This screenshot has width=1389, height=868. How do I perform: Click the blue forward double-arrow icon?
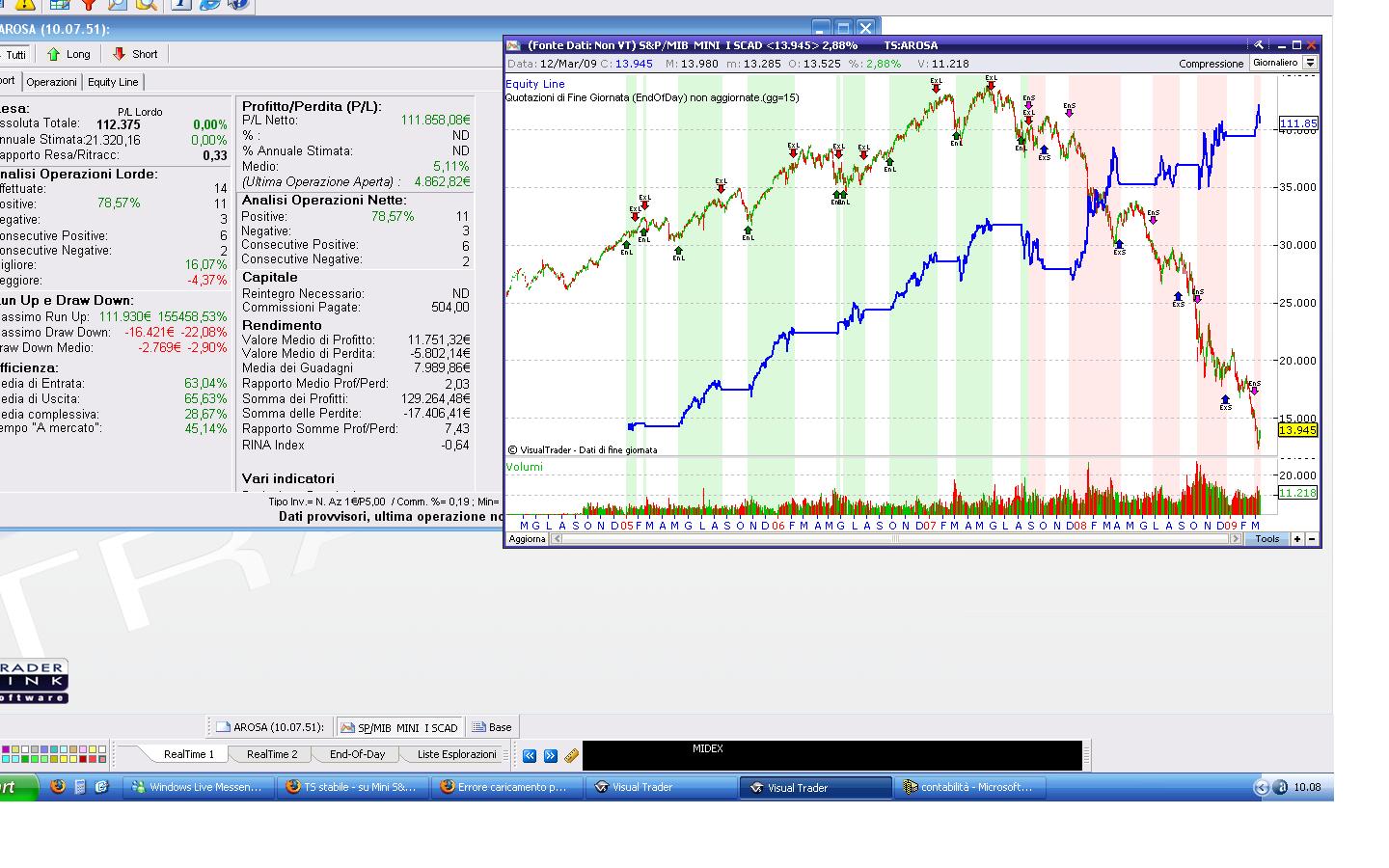tap(550, 755)
